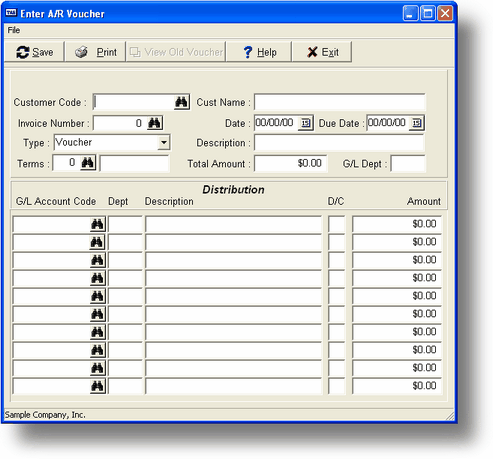
Task: Open Help from the toolbar
Action: tap(259, 52)
